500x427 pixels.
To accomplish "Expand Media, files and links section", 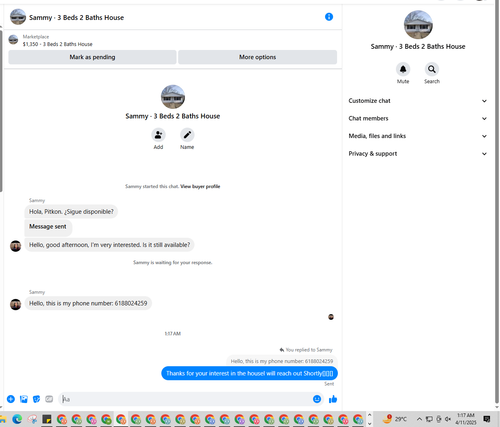I will pyautogui.click(x=417, y=136).
